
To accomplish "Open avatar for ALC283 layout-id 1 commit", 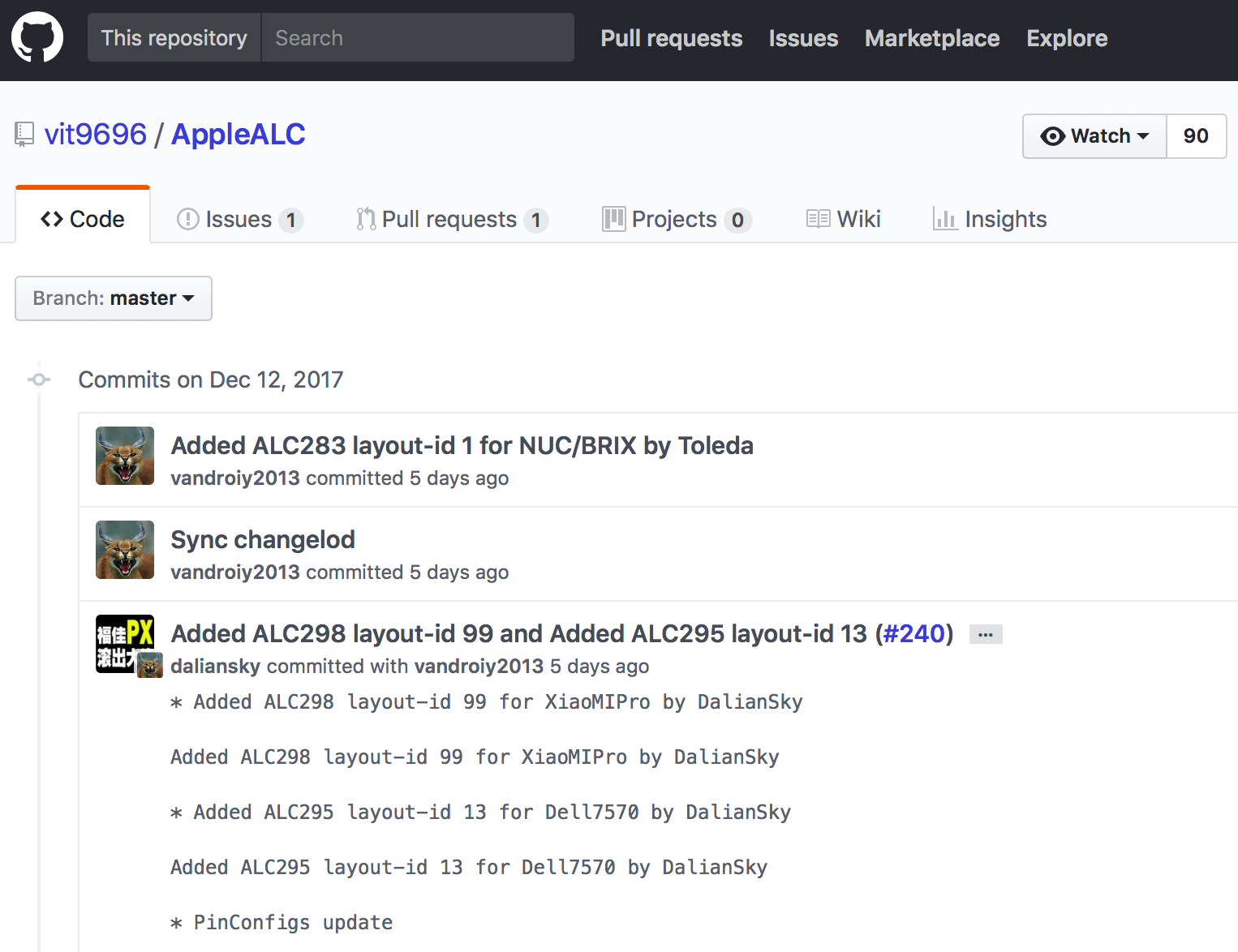I will click(x=125, y=456).
